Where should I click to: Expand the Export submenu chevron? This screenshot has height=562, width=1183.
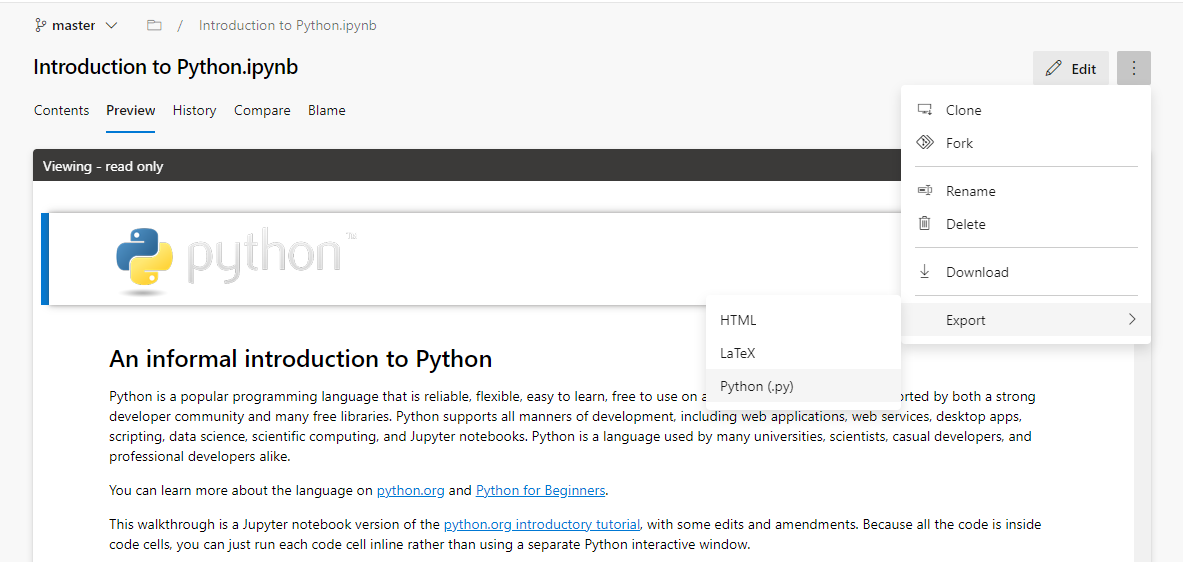coord(1132,320)
